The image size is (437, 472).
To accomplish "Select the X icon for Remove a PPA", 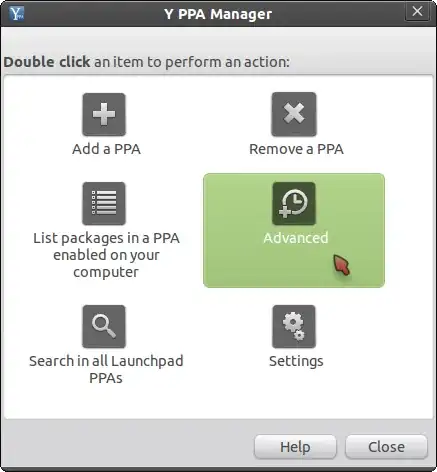I will coord(294,114).
